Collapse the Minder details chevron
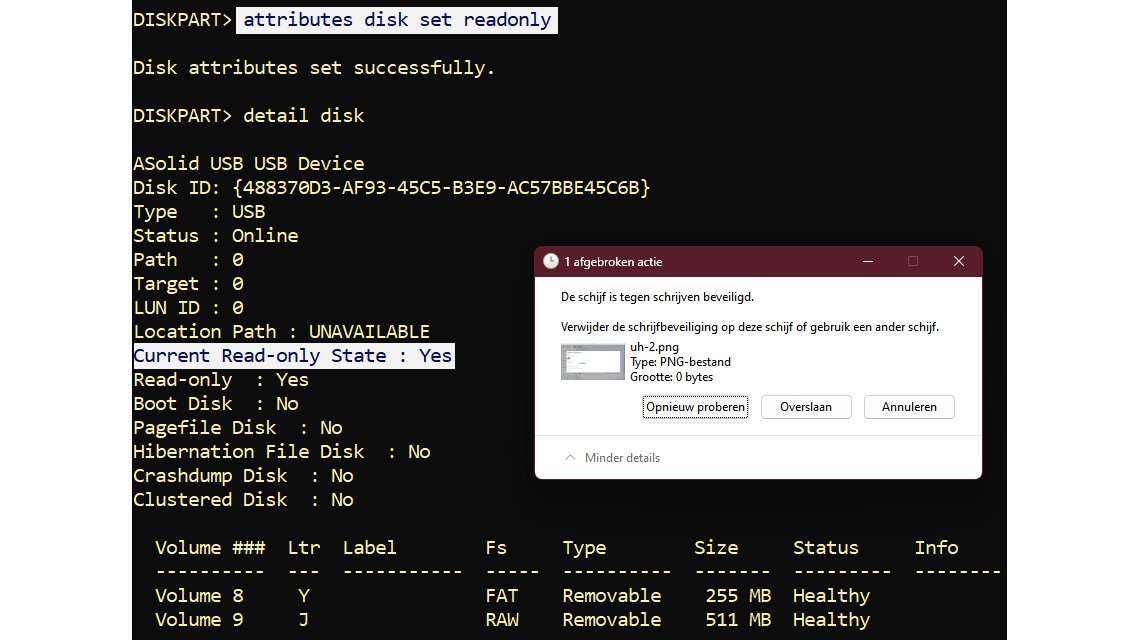This screenshot has height=640, width=1138. [x=571, y=458]
